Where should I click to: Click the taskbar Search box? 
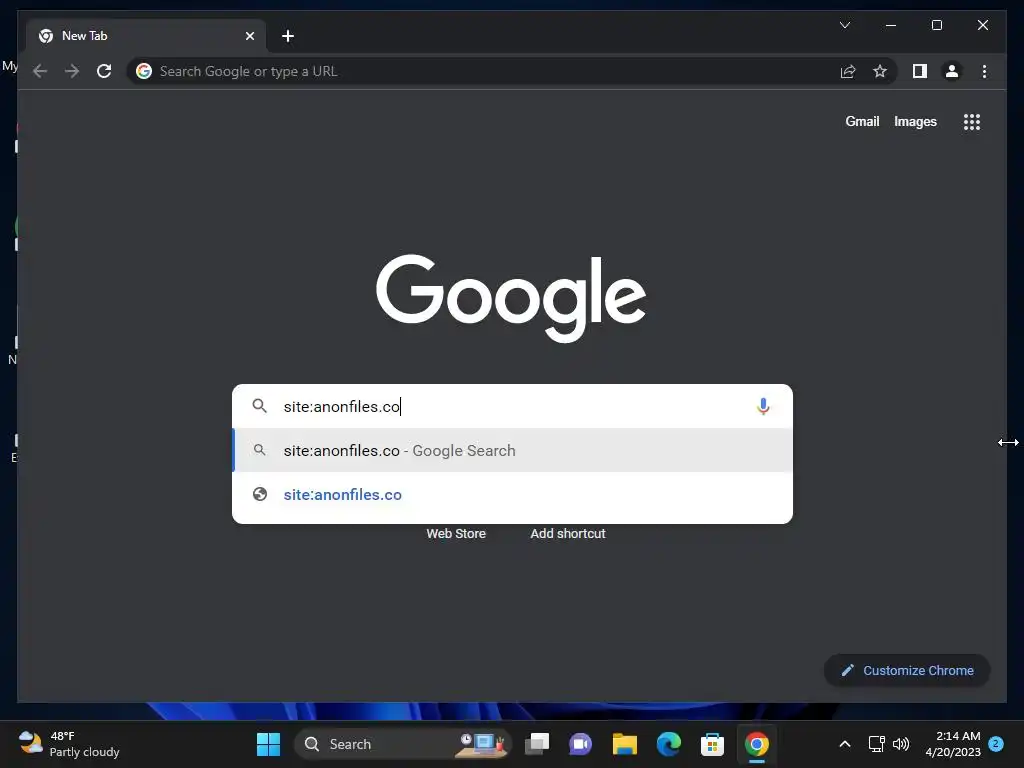point(403,744)
